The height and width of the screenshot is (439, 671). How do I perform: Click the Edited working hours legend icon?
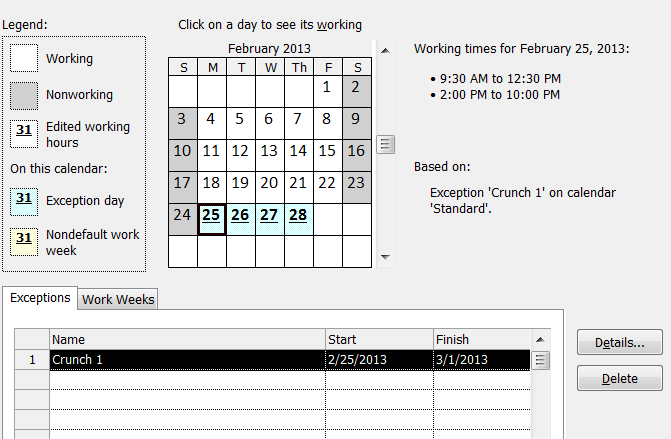pyautogui.click(x=24, y=134)
